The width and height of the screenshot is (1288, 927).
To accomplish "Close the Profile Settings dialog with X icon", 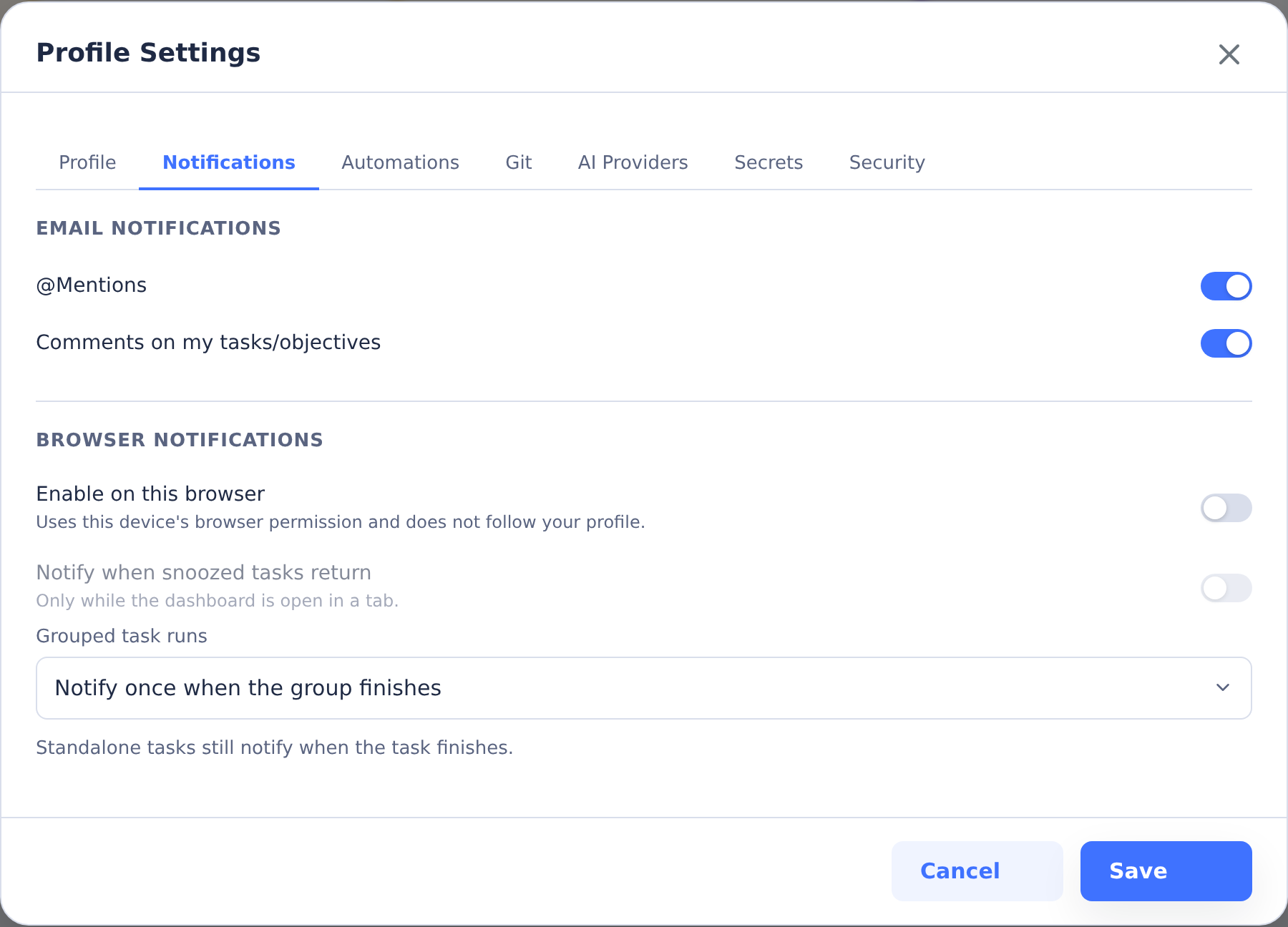I will click(1229, 54).
